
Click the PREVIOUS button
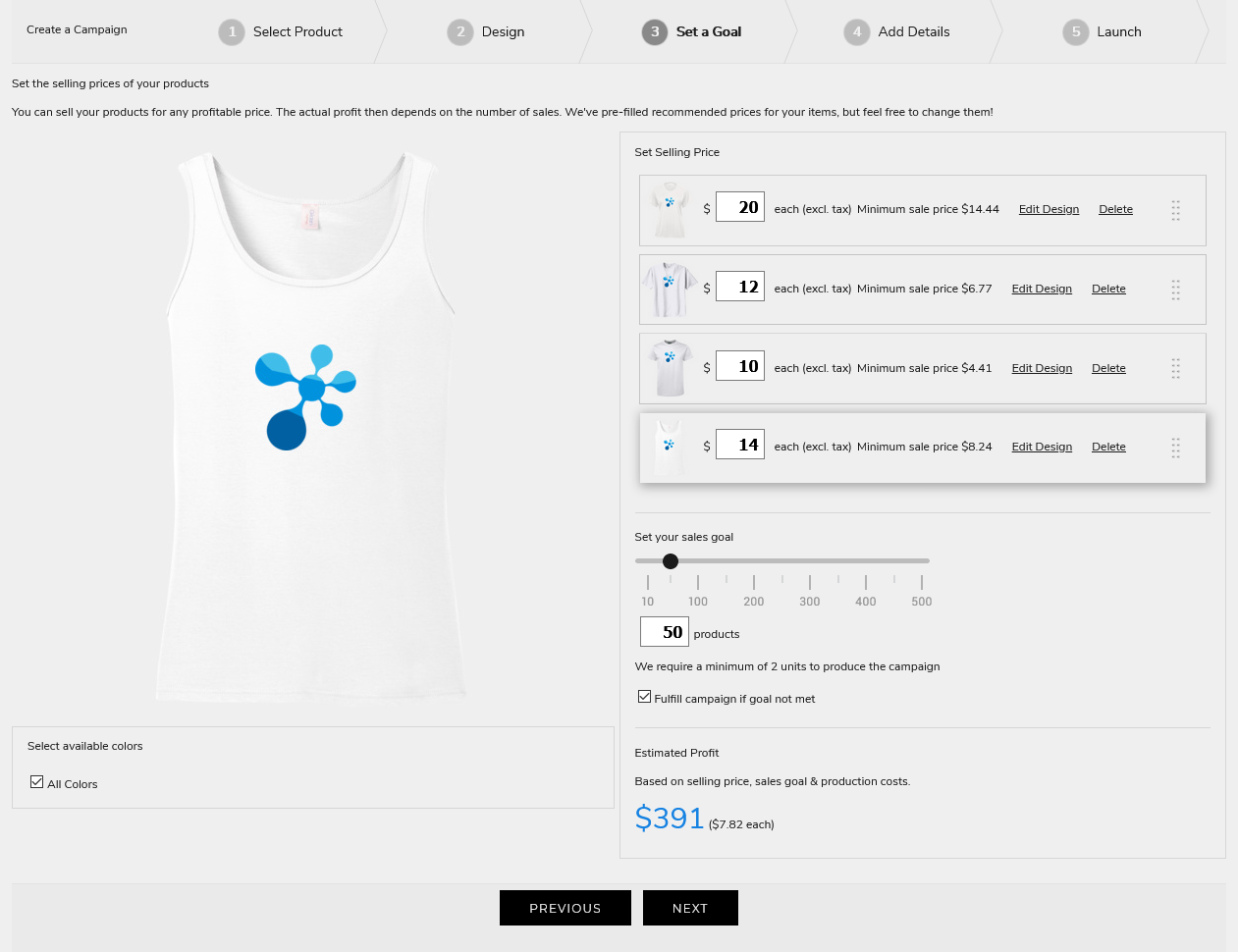565,908
